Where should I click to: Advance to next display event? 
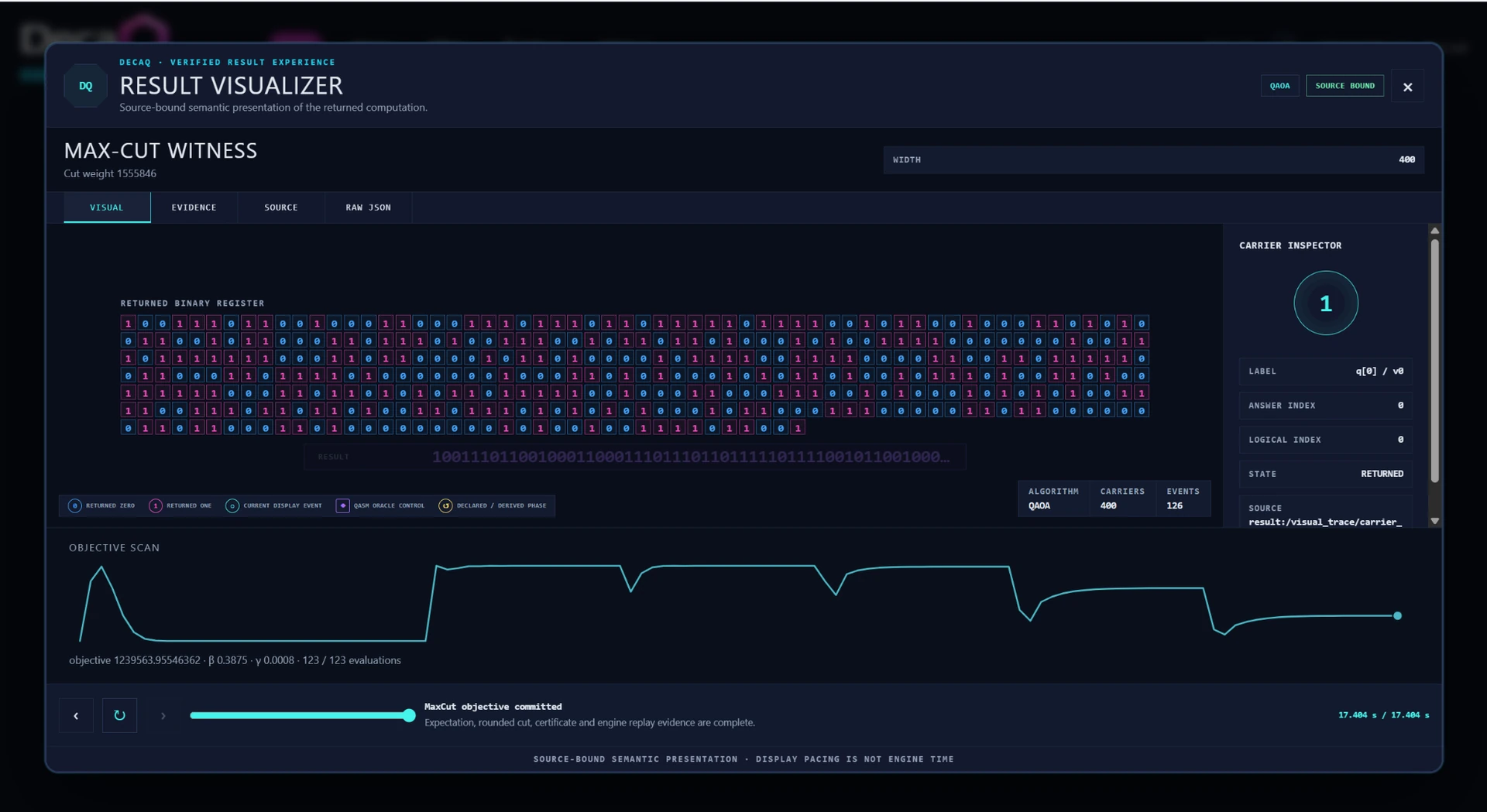163,715
